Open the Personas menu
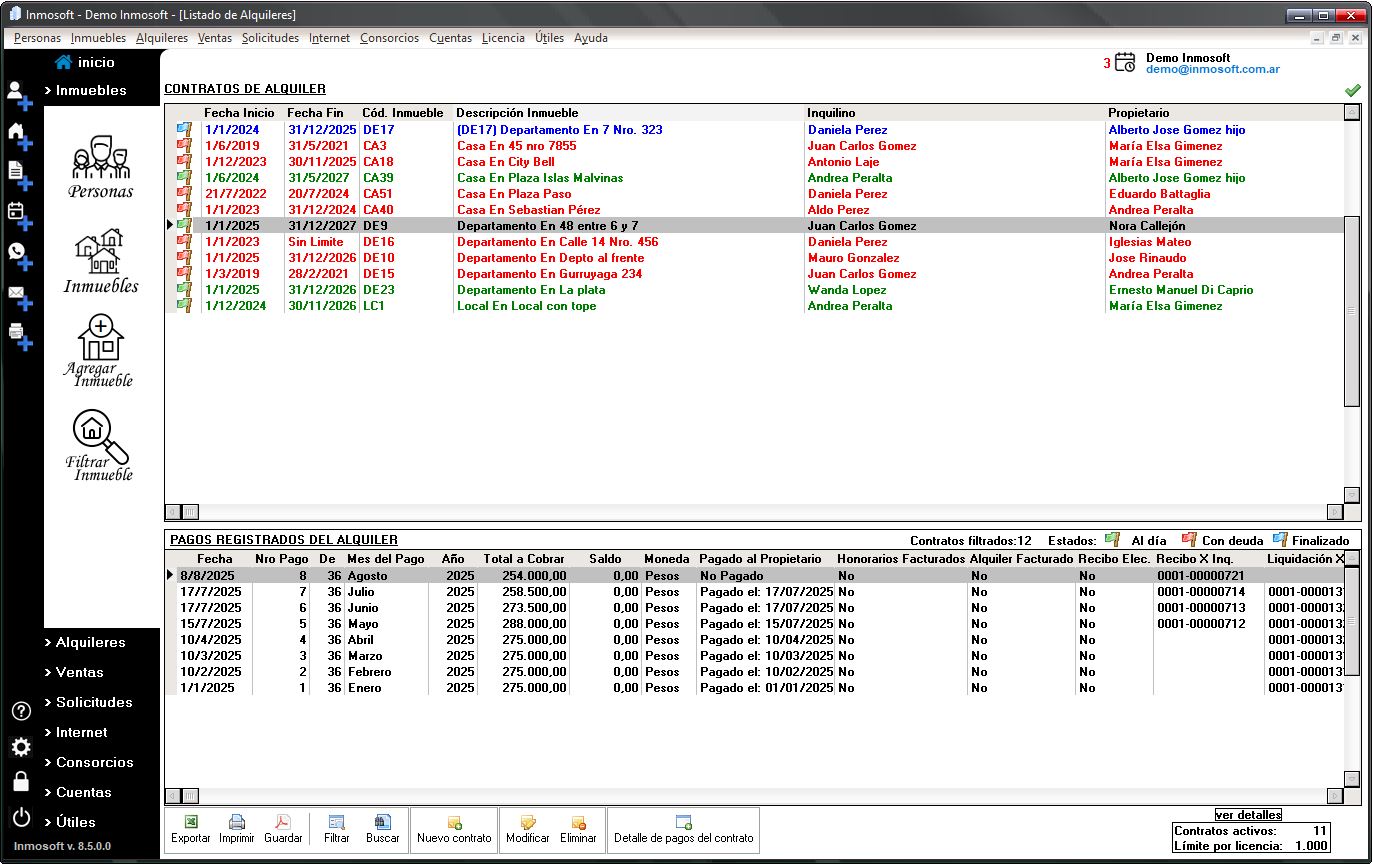 tap(37, 38)
